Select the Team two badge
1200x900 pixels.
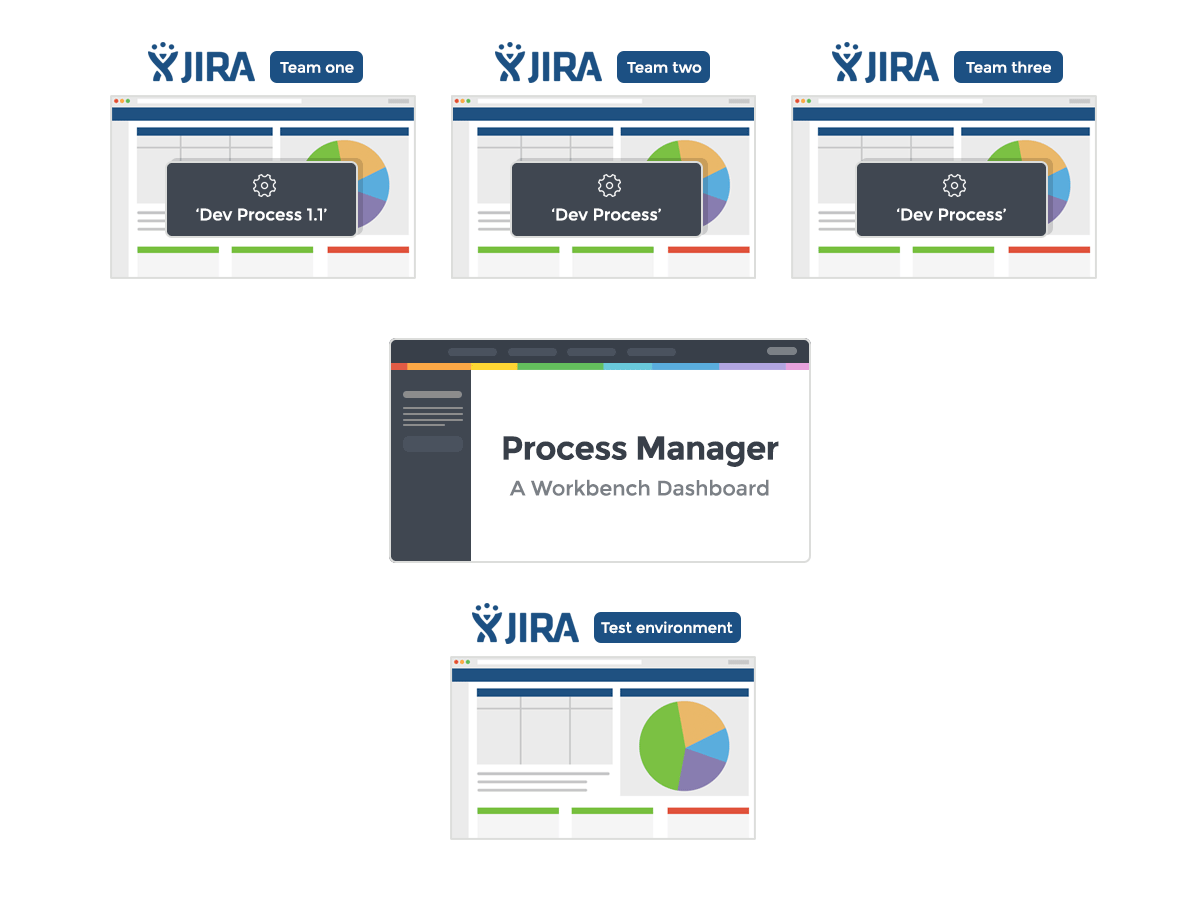(x=663, y=67)
